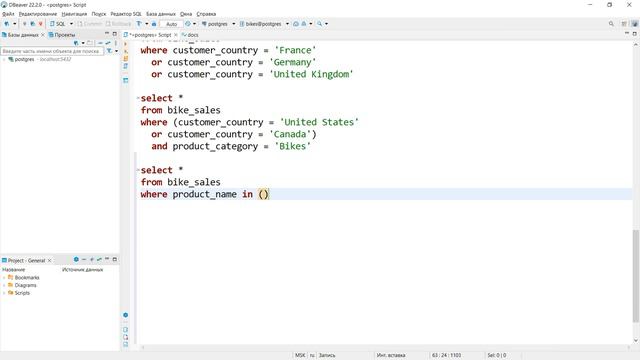
Task: Click the navigator object search field
Action: coord(52,51)
